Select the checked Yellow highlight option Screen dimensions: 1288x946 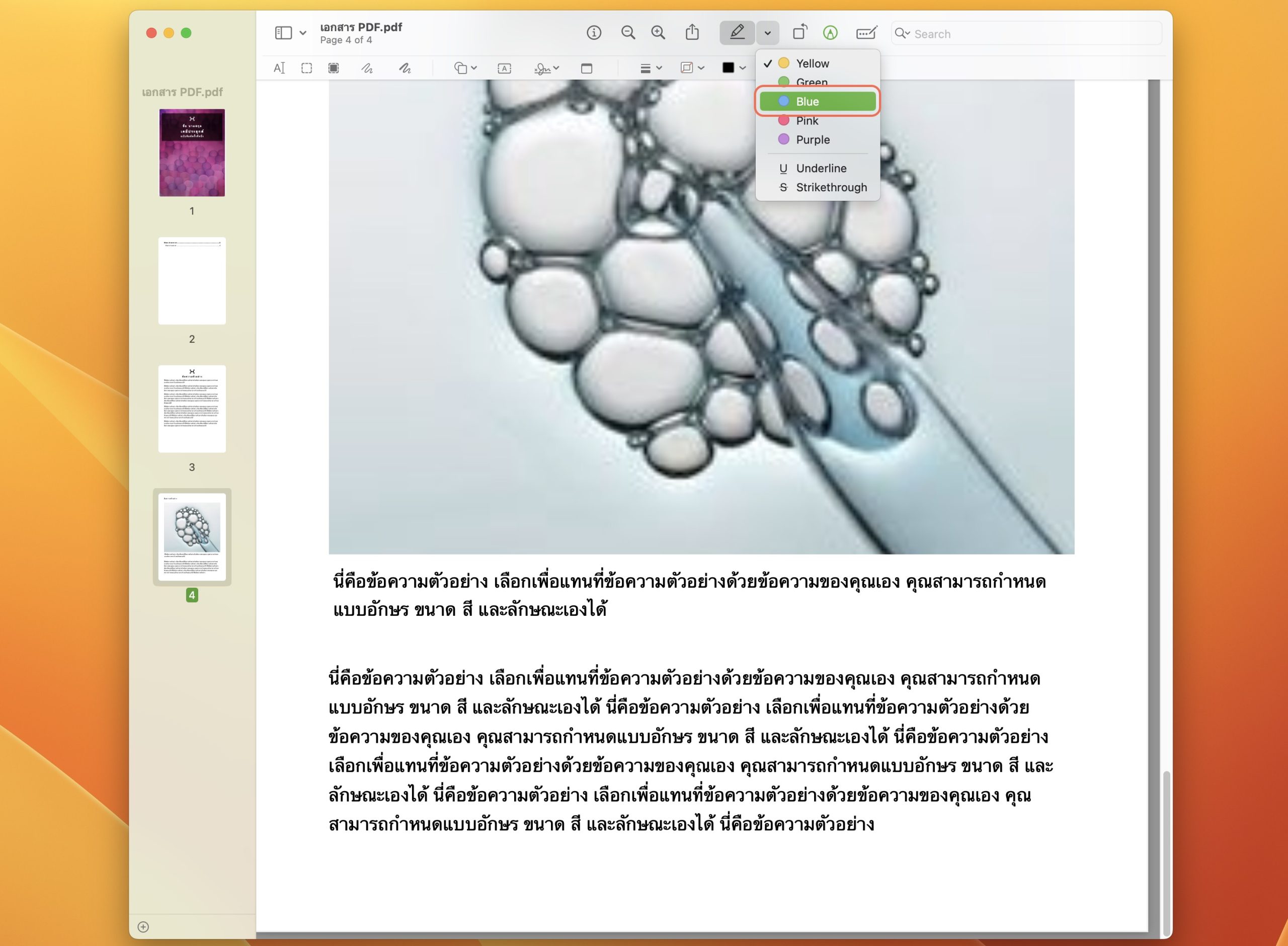(x=812, y=63)
